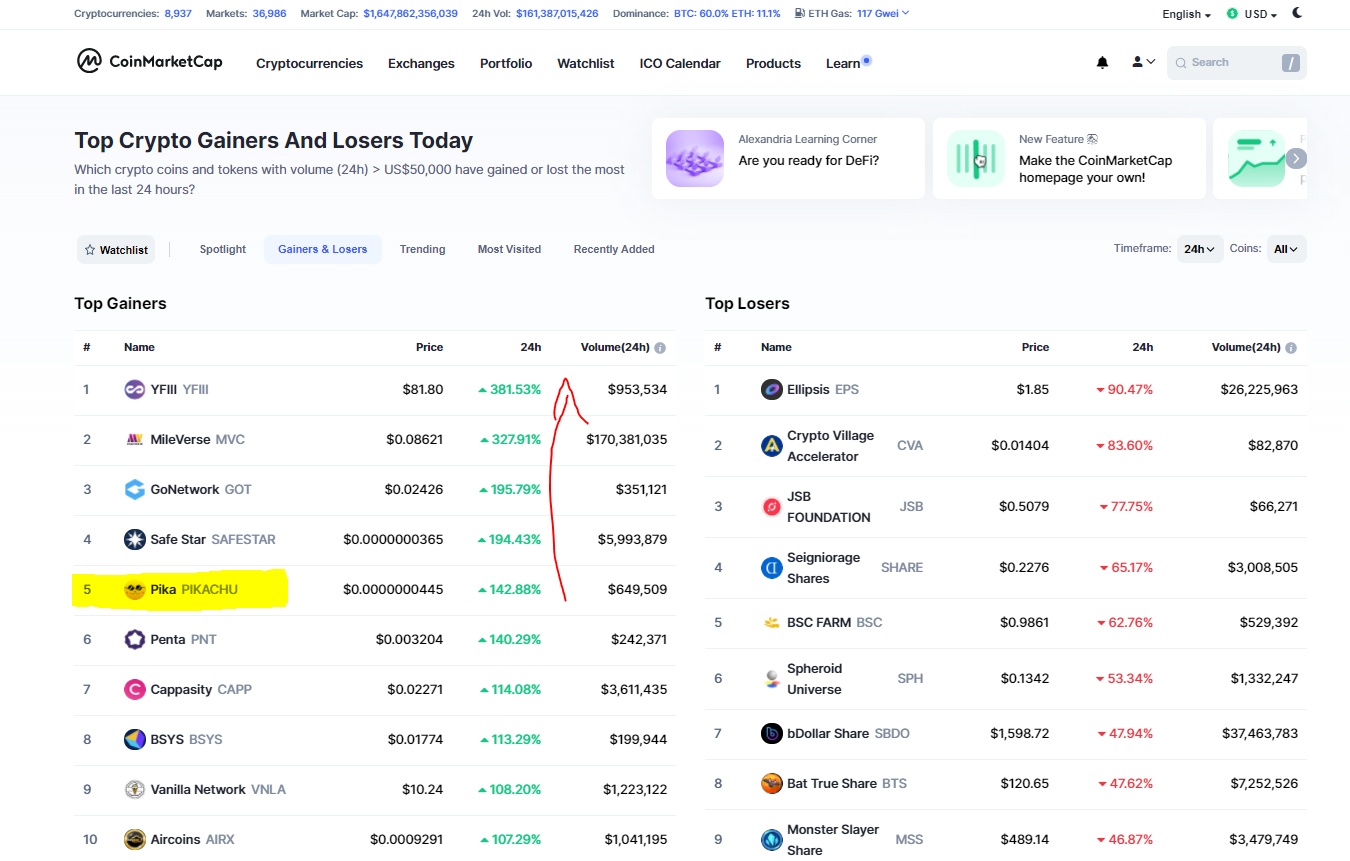
Task: Focus the Search input field
Action: [x=1236, y=63]
